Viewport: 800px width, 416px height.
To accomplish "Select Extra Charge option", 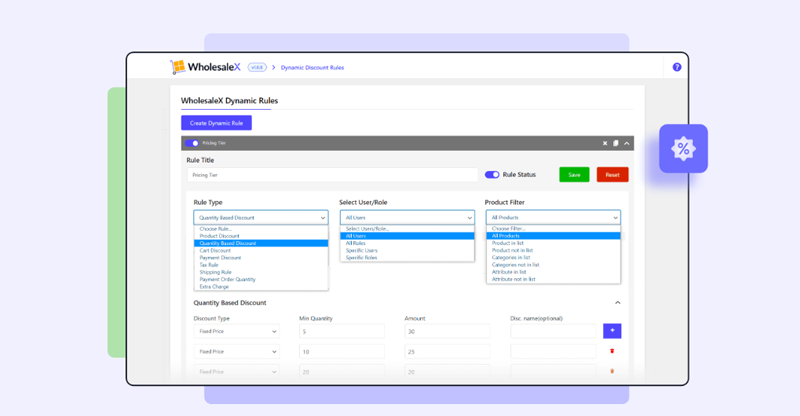I will click(261, 286).
